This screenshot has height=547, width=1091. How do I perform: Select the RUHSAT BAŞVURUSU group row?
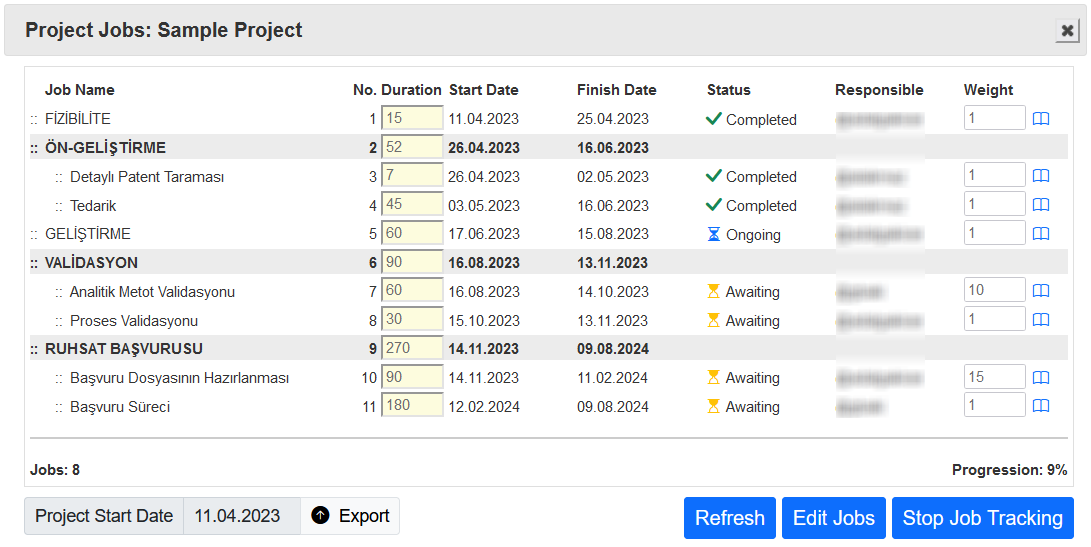coord(124,349)
